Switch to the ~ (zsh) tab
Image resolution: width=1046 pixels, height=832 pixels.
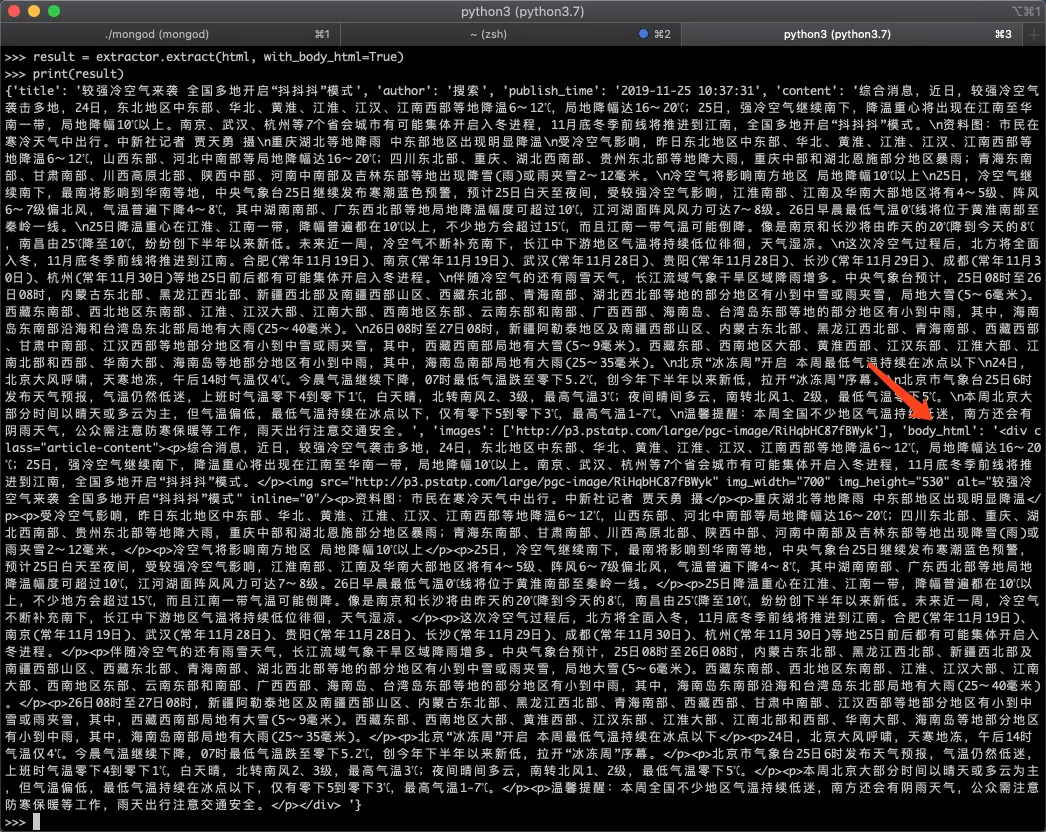(x=512, y=34)
